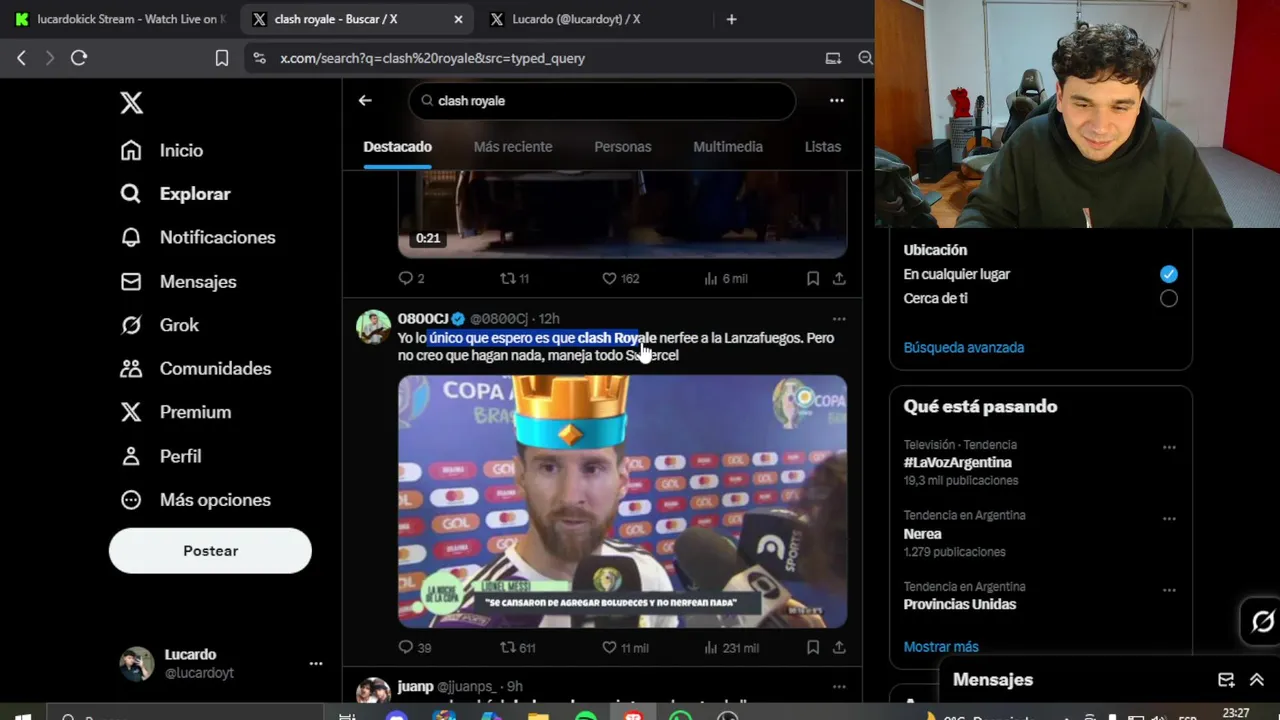The width and height of the screenshot is (1280, 720).
Task: Select the Destacado tab
Action: coord(397,147)
